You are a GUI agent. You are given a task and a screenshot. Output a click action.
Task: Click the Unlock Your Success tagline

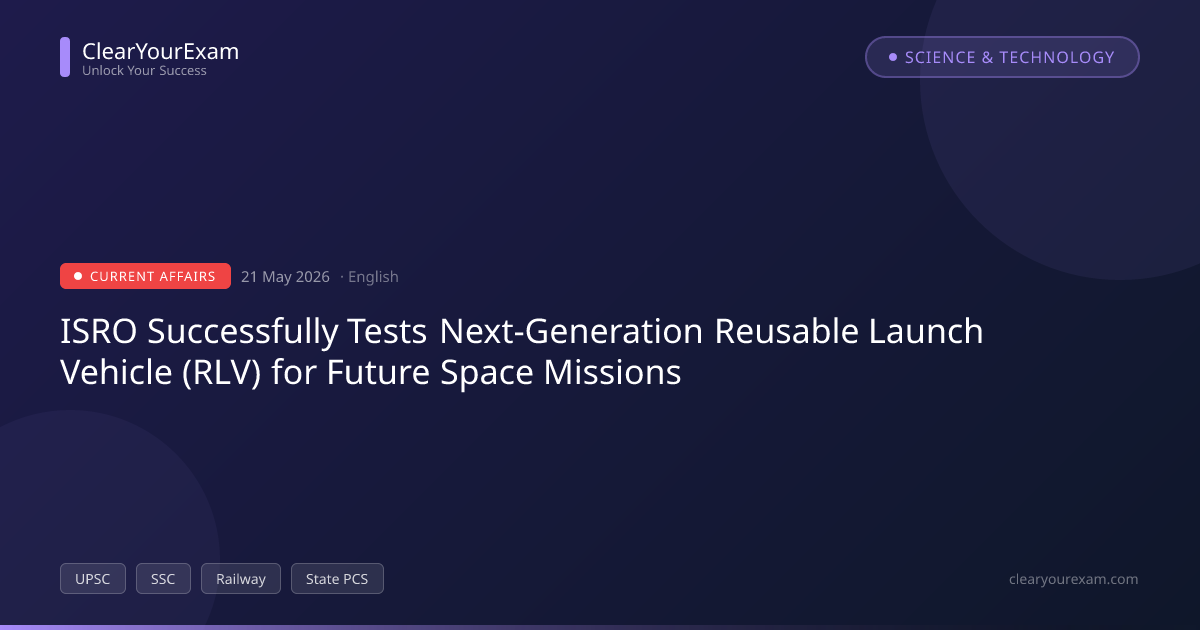pos(144,71)
